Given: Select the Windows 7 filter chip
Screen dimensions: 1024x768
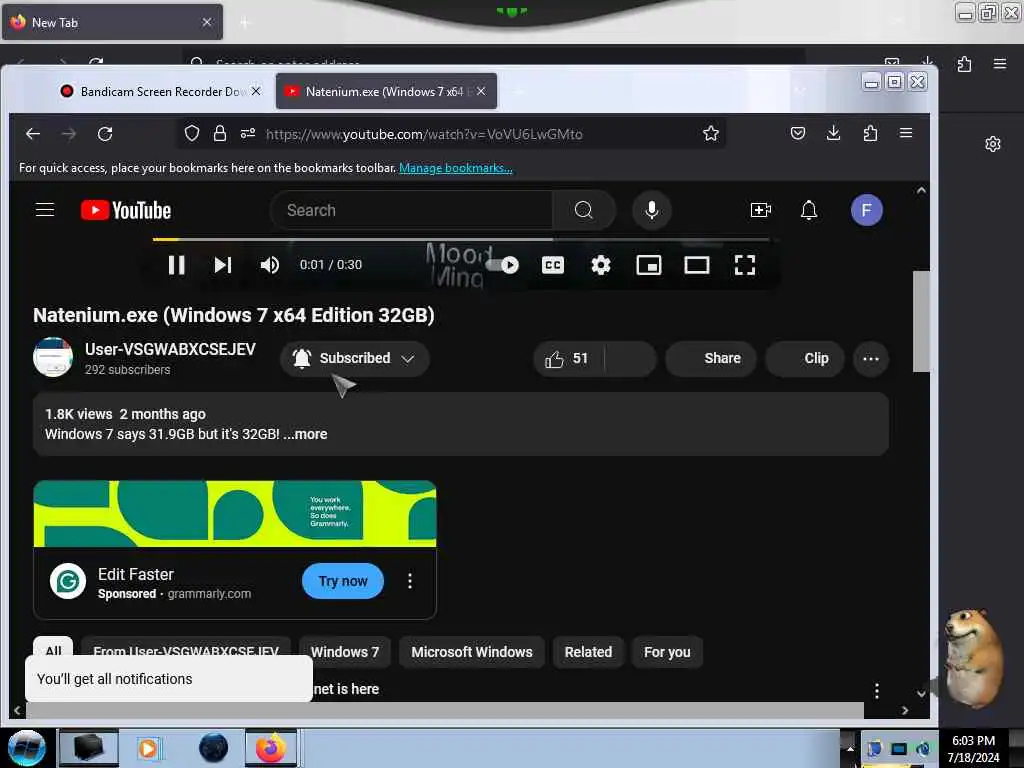Looking at the screenshot, I should point(345,652).
